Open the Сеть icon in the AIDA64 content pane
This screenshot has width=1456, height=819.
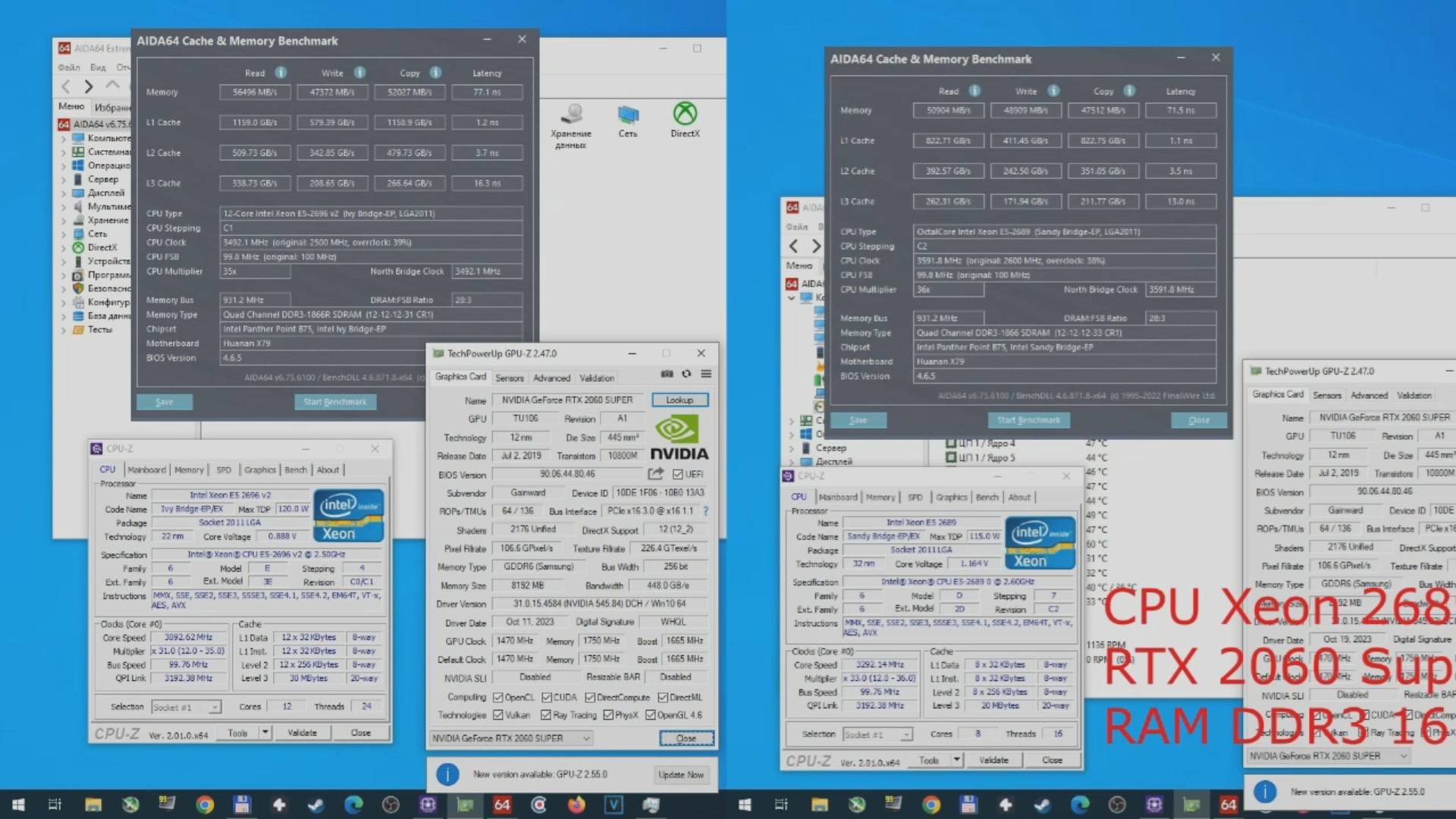click(628, 121)
